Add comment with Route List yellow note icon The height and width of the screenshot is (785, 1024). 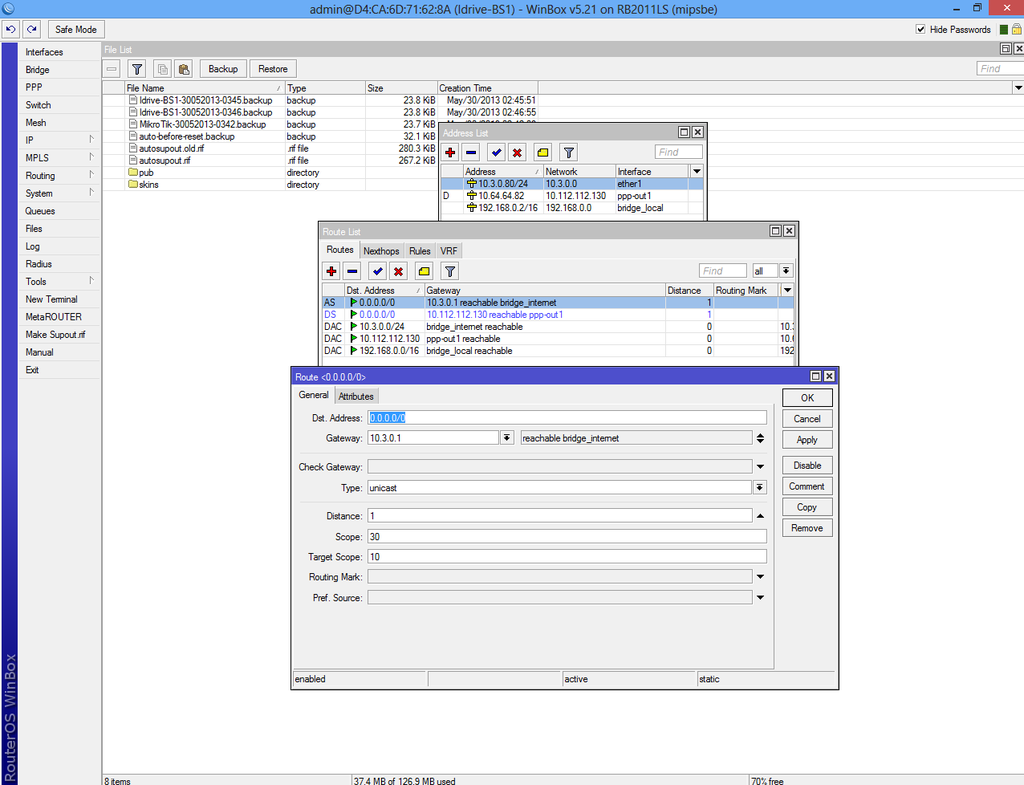424,271
